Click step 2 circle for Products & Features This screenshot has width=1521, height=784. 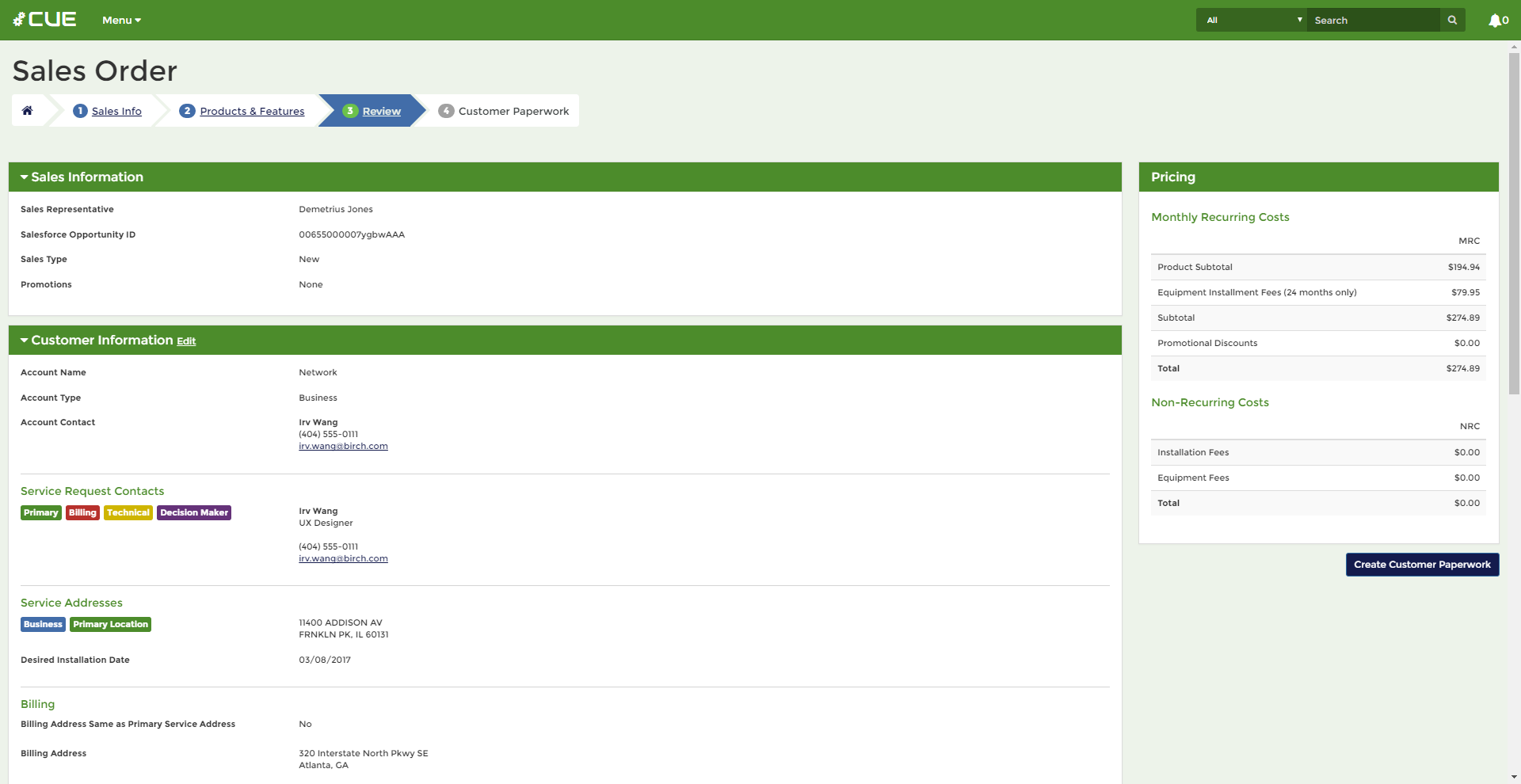(187, 111)
